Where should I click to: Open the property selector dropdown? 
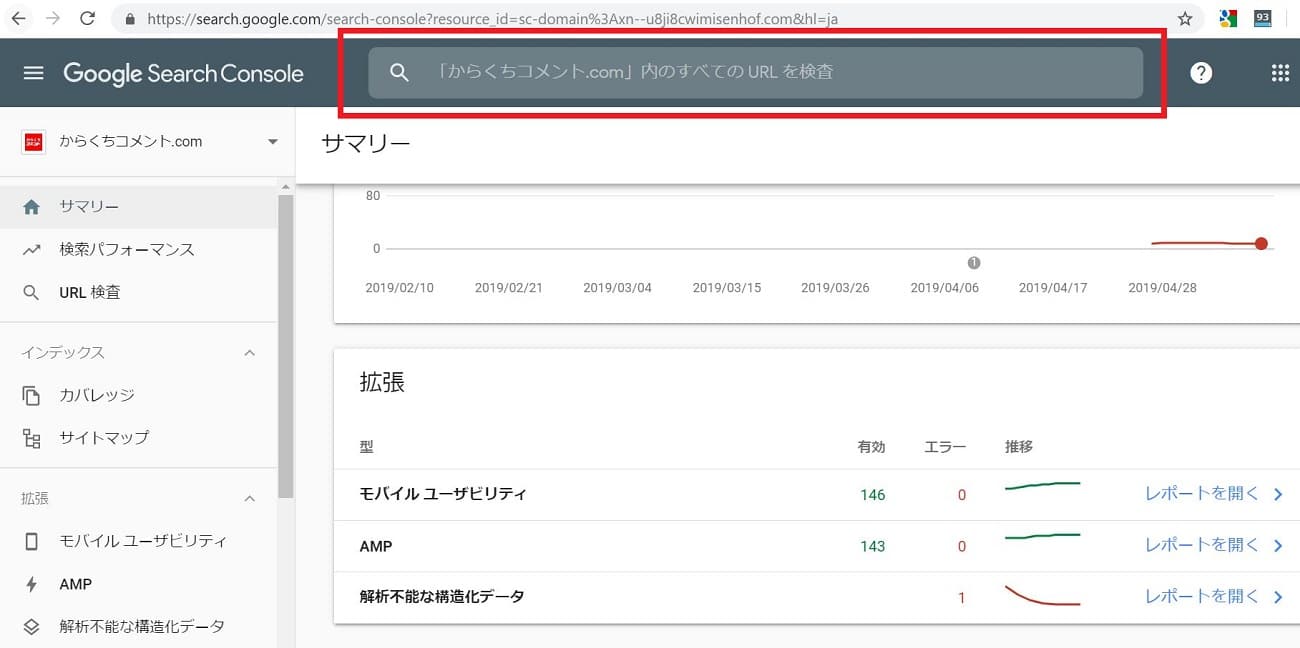272,142
